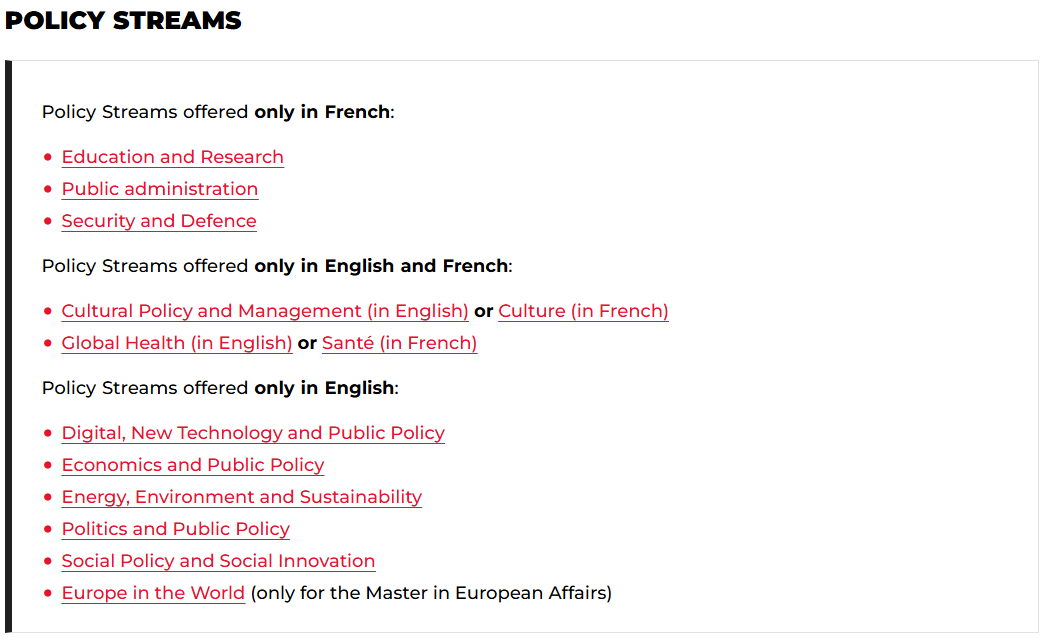This screenshot has height=638, width=1044.
Task: Click the "or" before Santé (in French)
Action: point(307,343)
